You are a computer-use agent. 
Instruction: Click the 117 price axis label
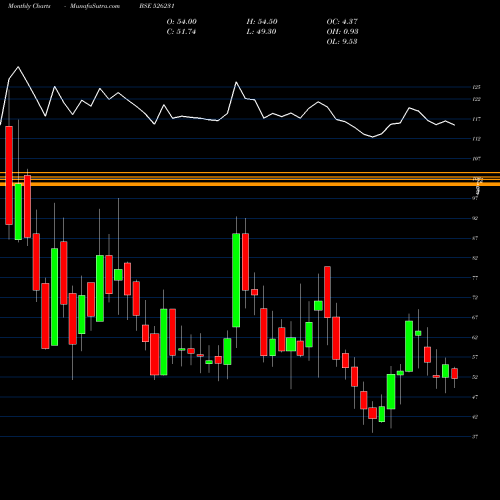pyautogui.click(x=476, y=119)
